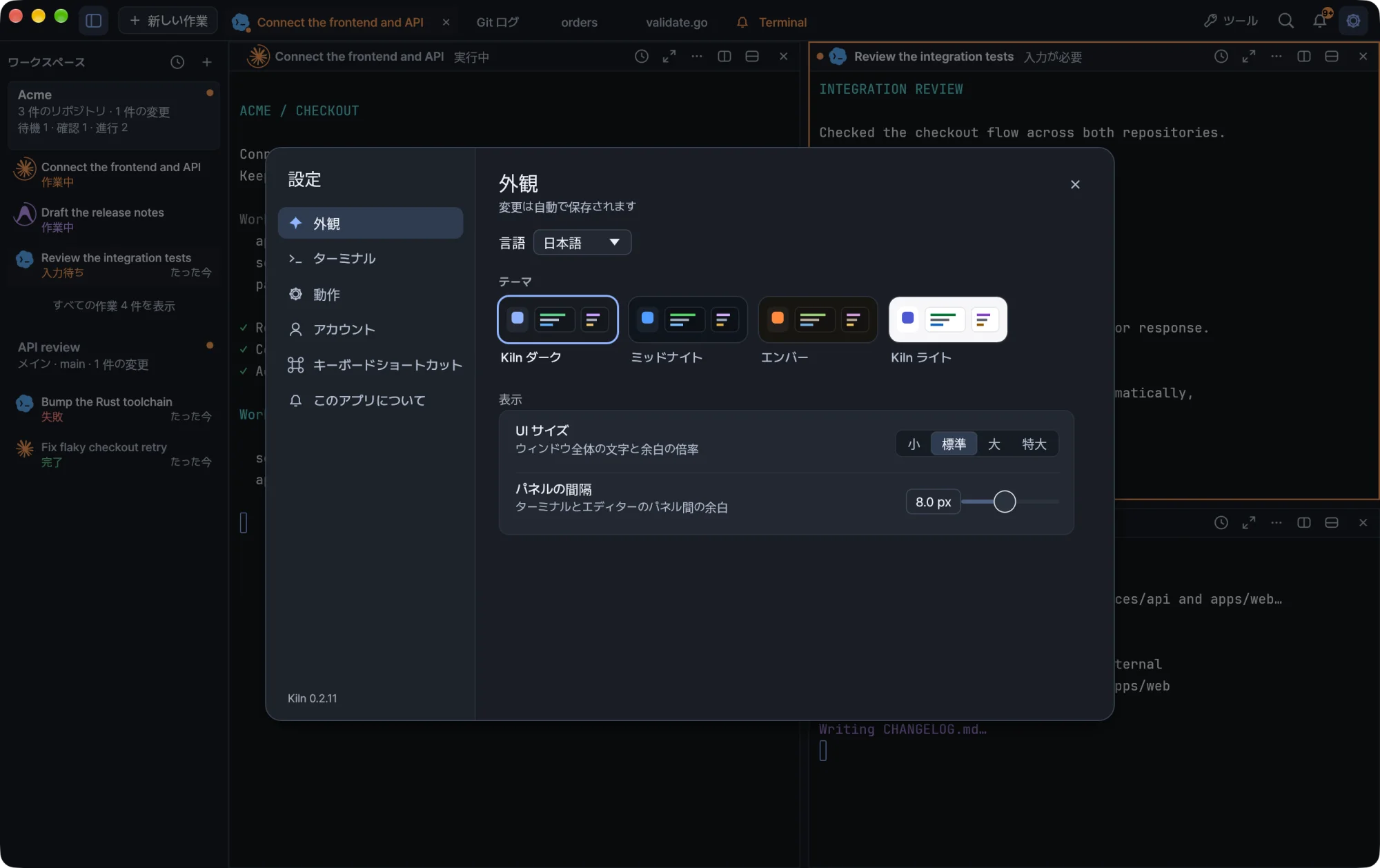
Task: Open notifications bell with badge
Action: pyautogui.click(x=1320, y=20)
